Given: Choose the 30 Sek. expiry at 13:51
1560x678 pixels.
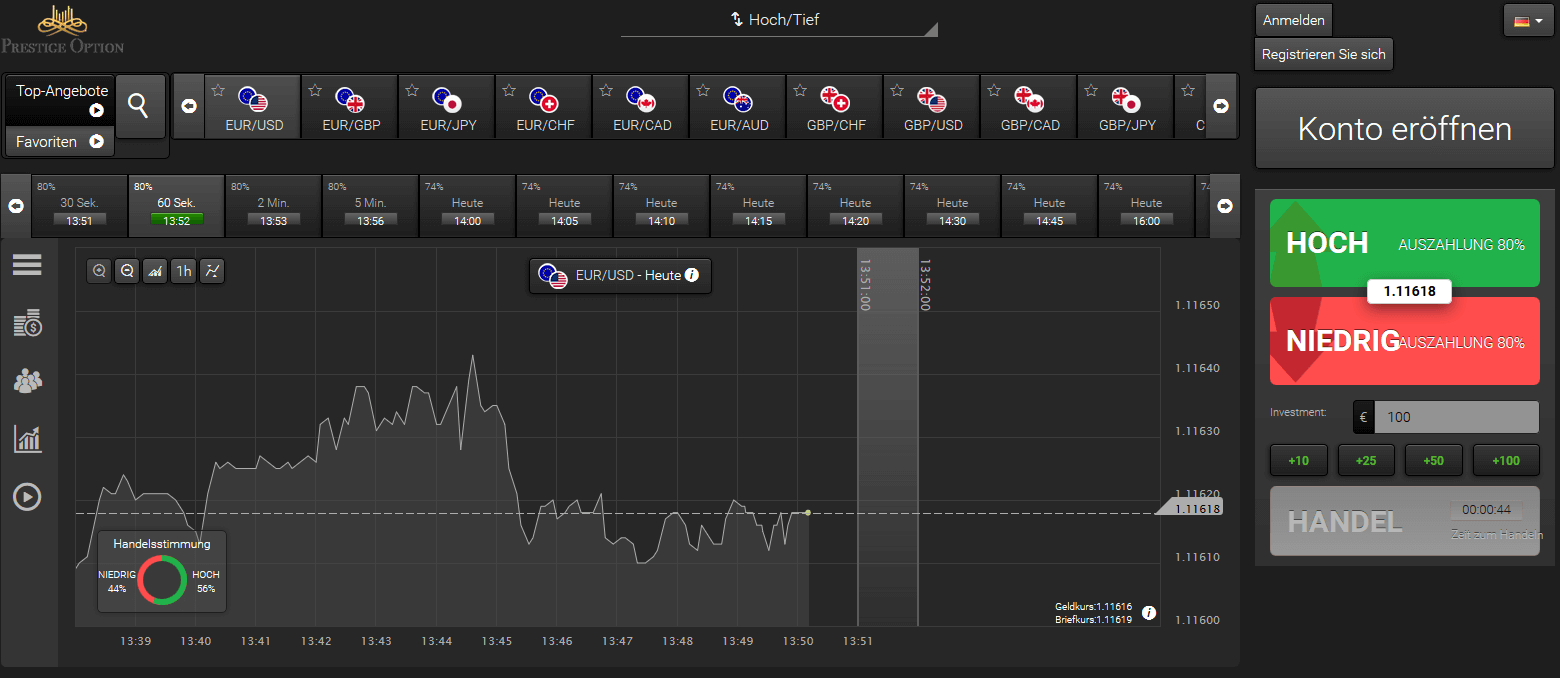Looking at the screenshot, I should pos(79,206).
